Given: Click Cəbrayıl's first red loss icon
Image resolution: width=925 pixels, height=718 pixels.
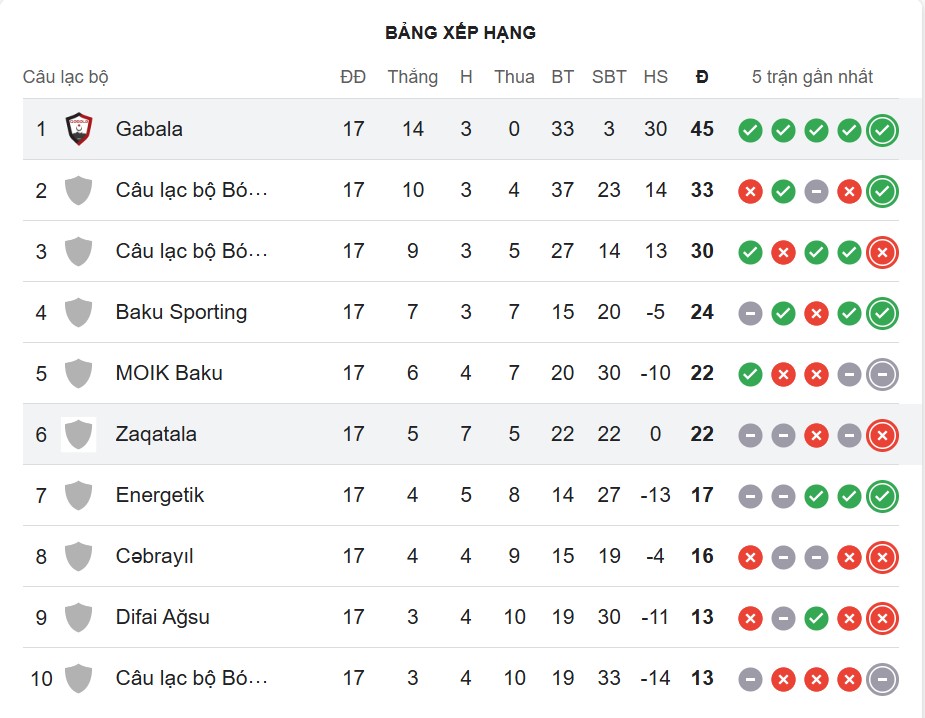Looking at the screenshot, I should [x=750, y=557].
